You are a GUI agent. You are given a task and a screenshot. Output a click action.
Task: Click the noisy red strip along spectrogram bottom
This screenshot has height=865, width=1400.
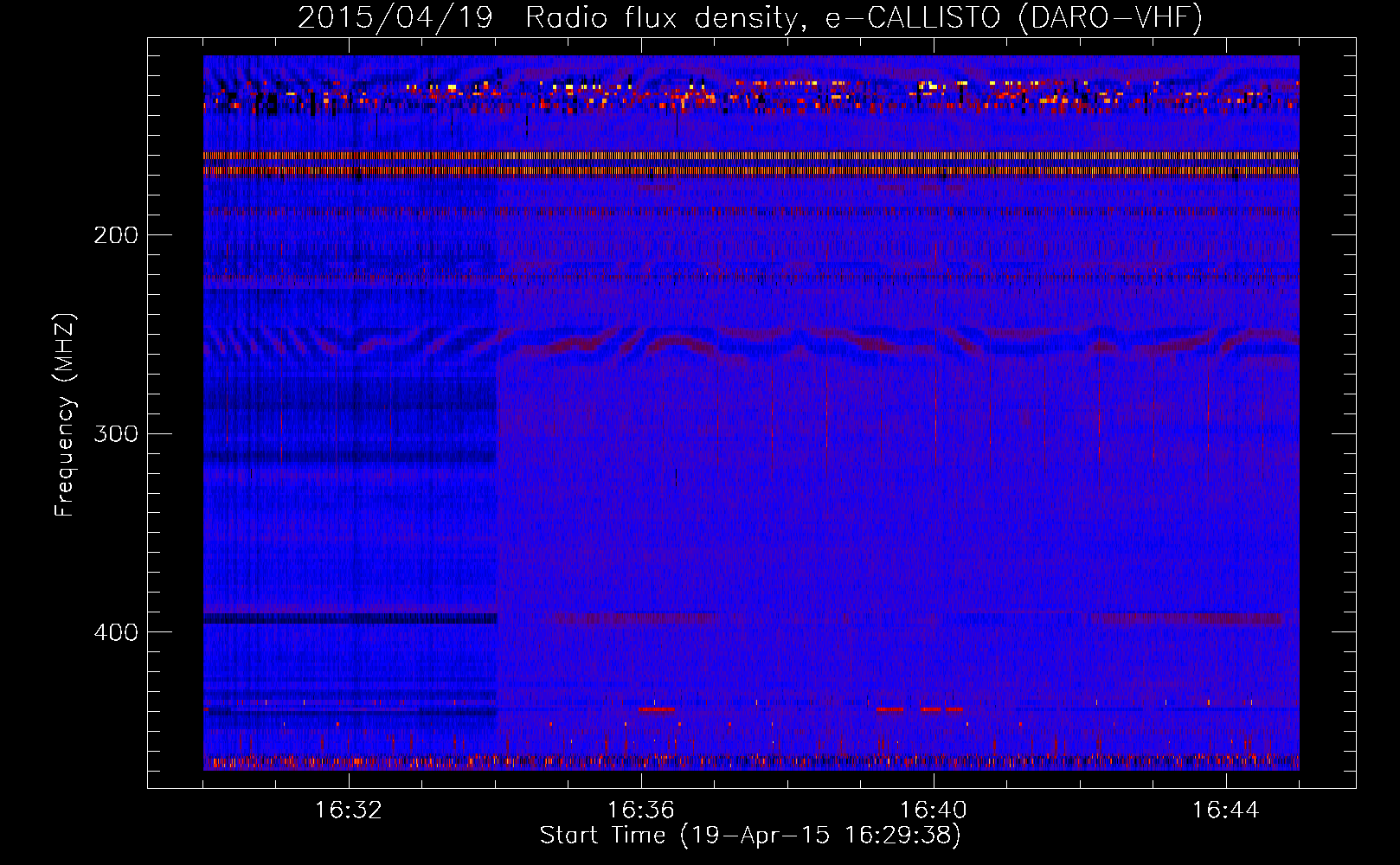point(749,763)
